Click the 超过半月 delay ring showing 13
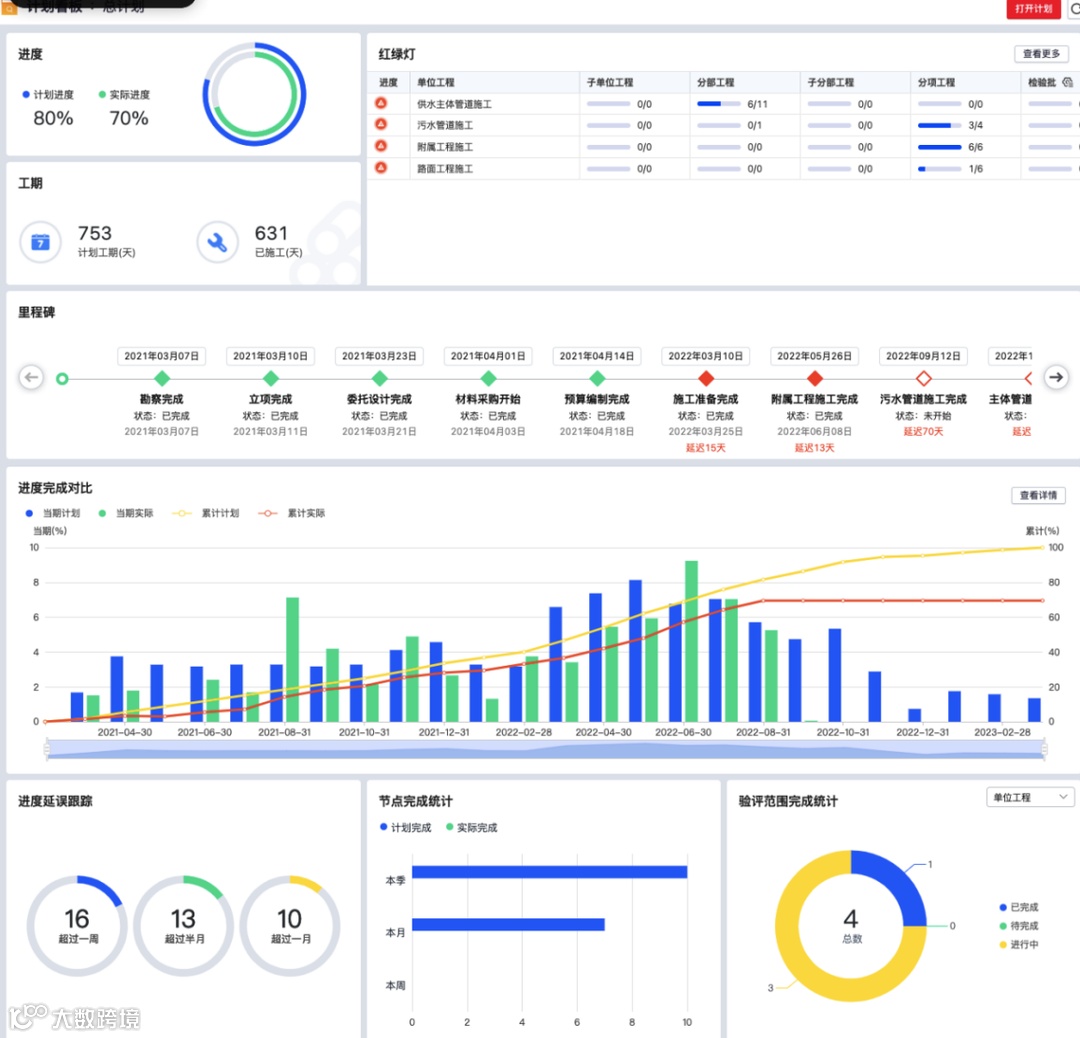Image resolution: width=1080 pixels, height=1038 pixels. tap(183, 926)
